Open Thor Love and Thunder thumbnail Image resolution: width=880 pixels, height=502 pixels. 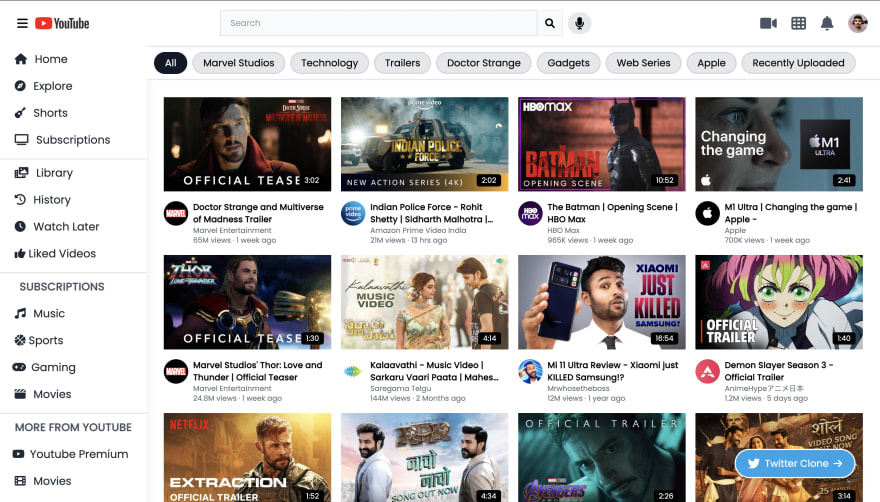[x=248, y=302]
